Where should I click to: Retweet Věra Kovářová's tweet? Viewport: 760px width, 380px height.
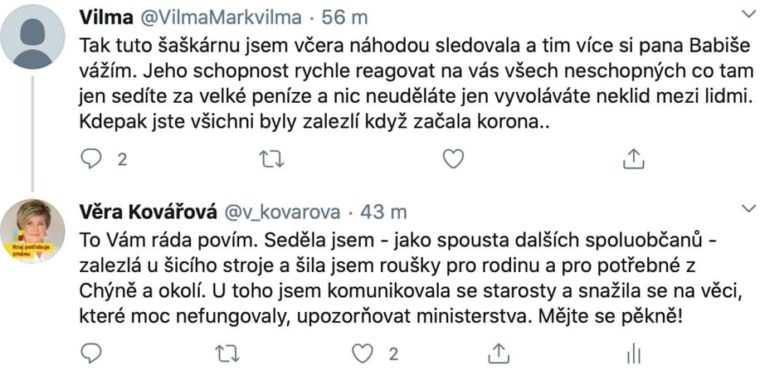[x=227, y=354]
